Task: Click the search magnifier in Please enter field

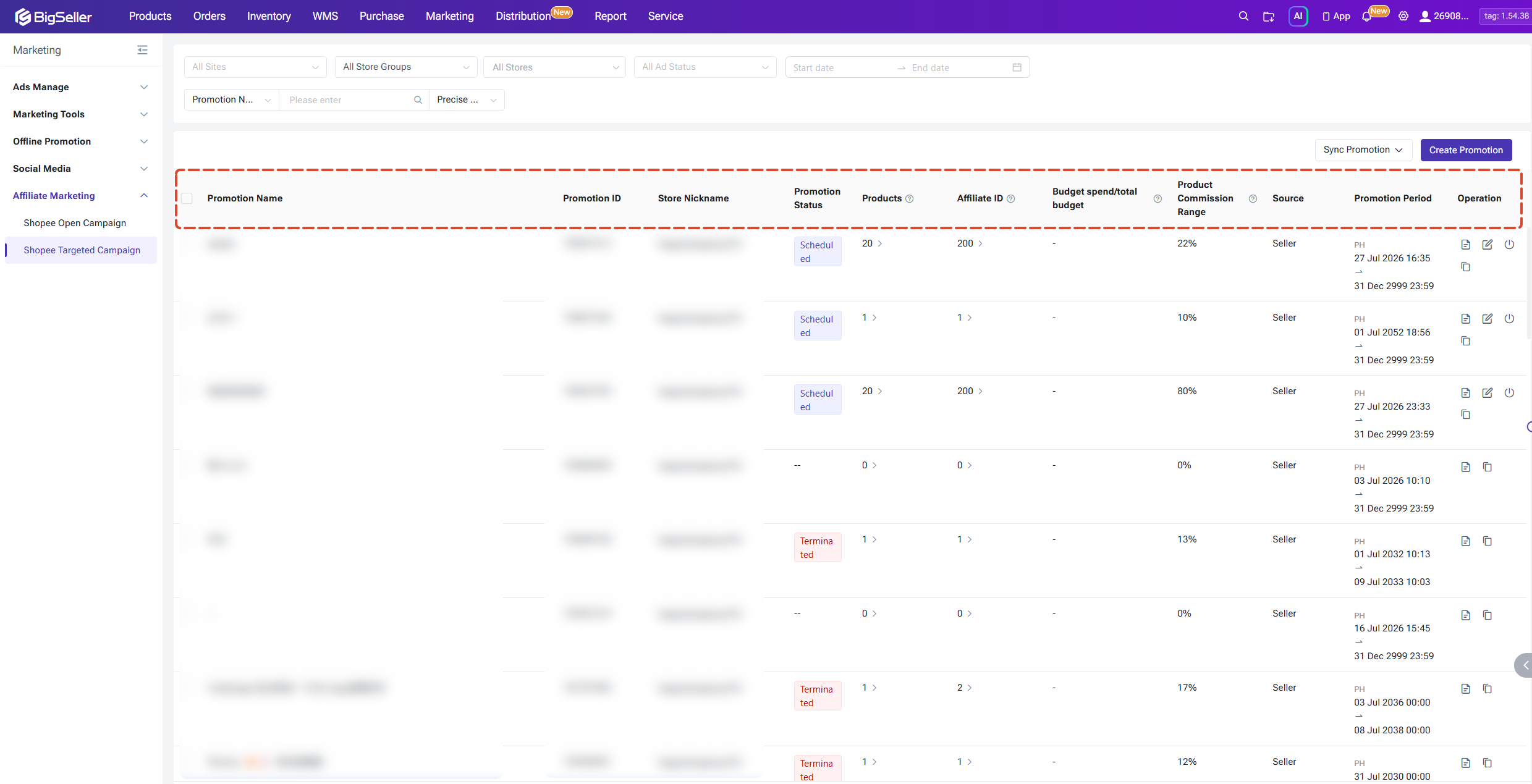Action: click(418, 100)
